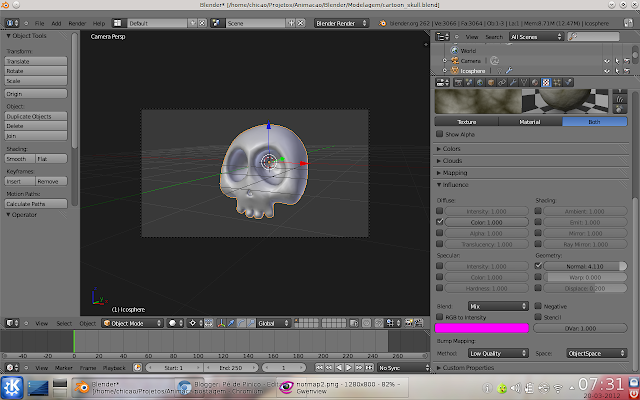Open the All Scenes outliner dropdown
The height and width of the screenshot is (400, 640).
pyautogui.click(x=536, y=37)
